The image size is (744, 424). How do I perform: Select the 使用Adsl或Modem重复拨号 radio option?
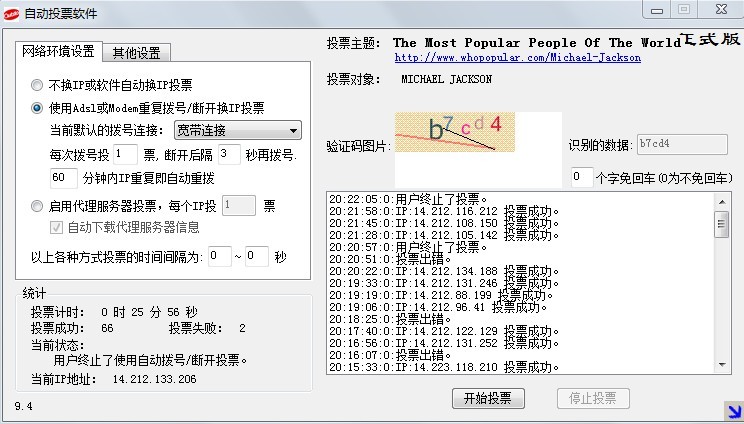click(38, 108)
